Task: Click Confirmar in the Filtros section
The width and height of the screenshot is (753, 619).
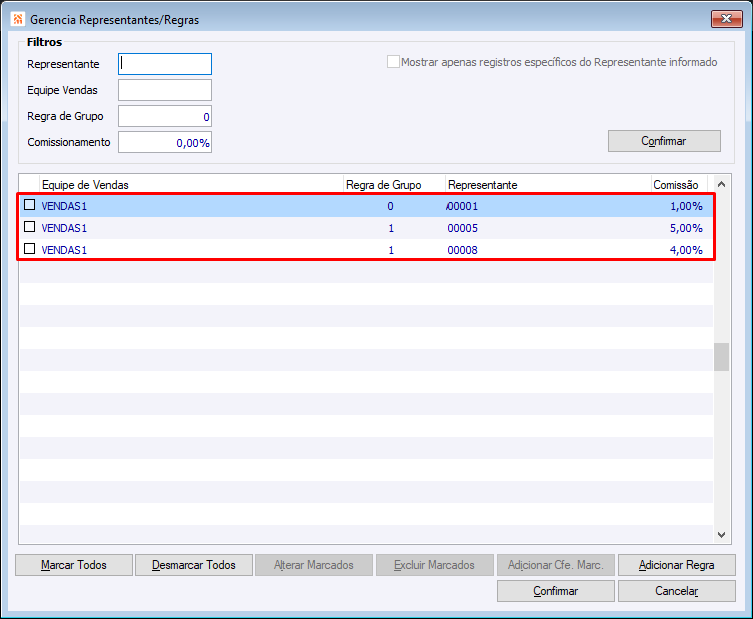Action: tap(664, 141)
